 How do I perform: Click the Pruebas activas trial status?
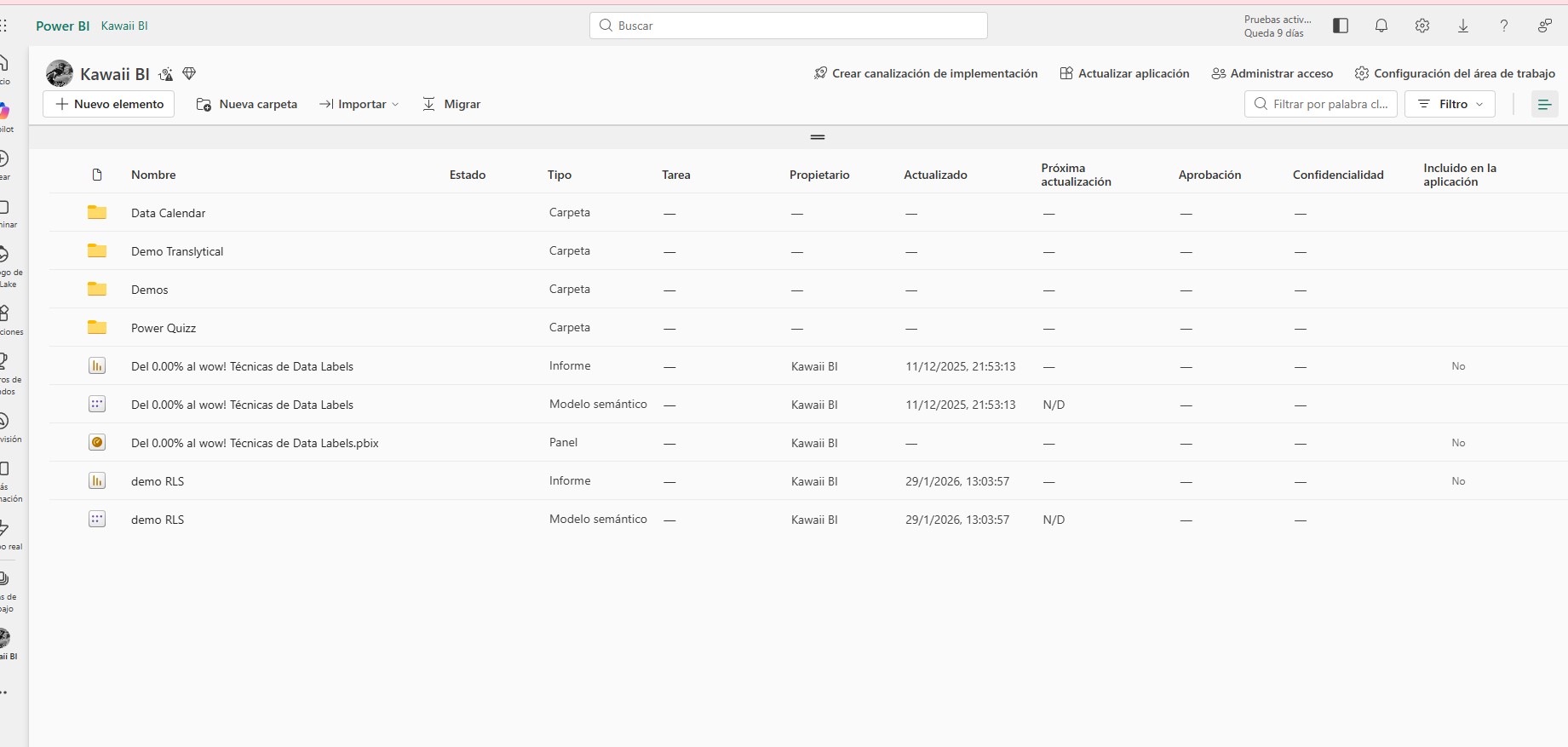(x=1278, y=26)
